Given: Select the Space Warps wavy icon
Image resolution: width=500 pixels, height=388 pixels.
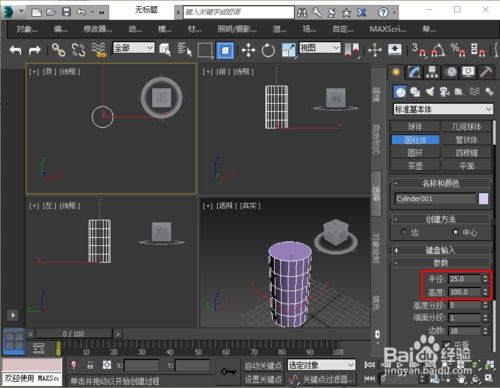Looking at the screenshot, I should (474, 92).
